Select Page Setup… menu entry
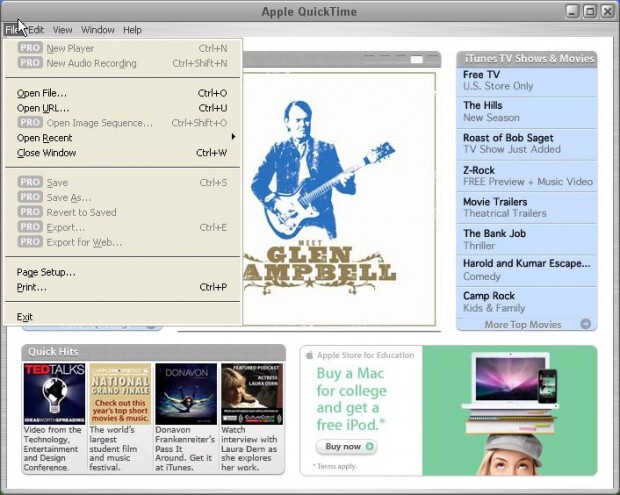620x495 pixels. [122, 272]
